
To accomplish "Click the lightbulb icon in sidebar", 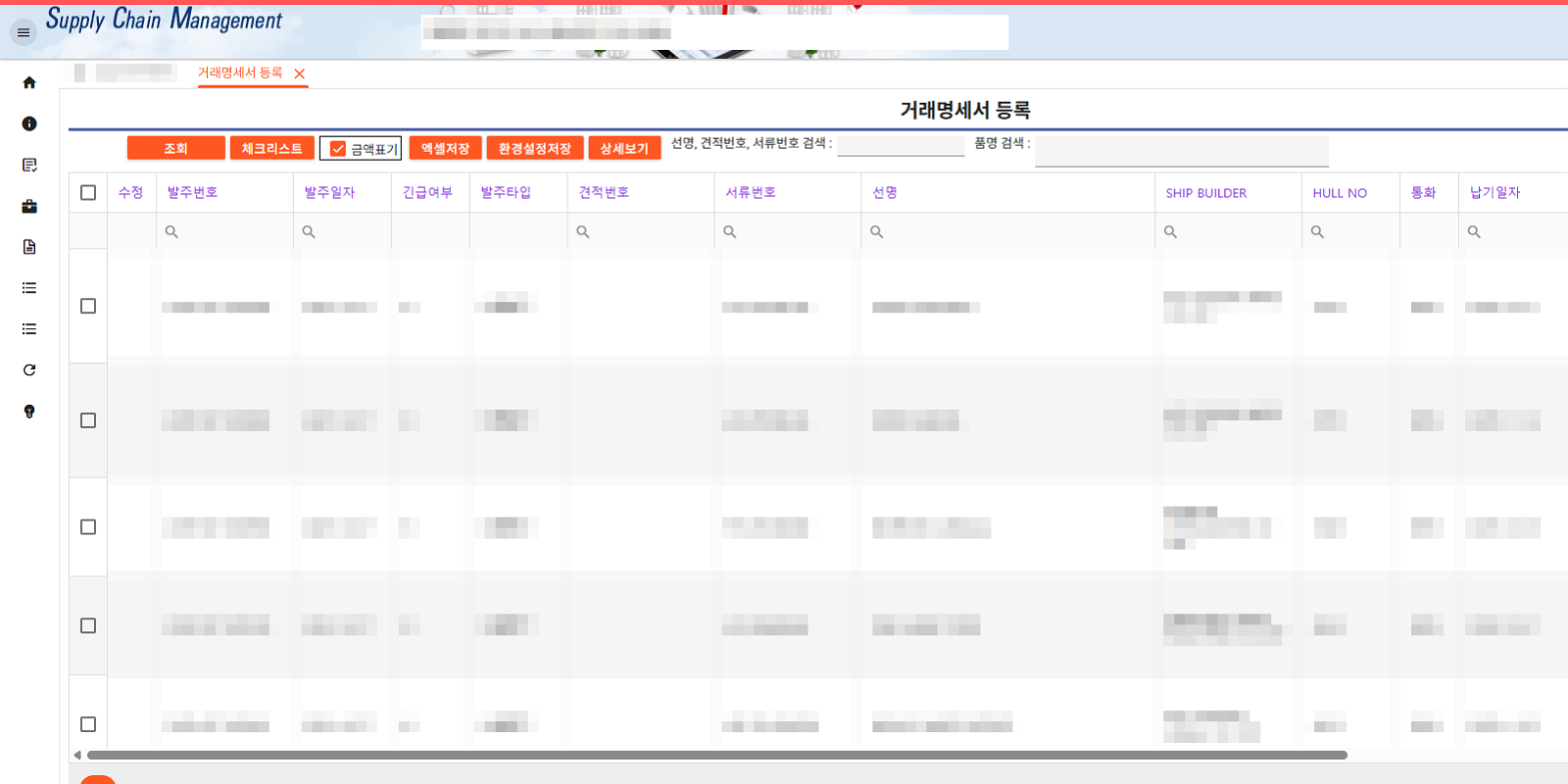I will [29, 412].
